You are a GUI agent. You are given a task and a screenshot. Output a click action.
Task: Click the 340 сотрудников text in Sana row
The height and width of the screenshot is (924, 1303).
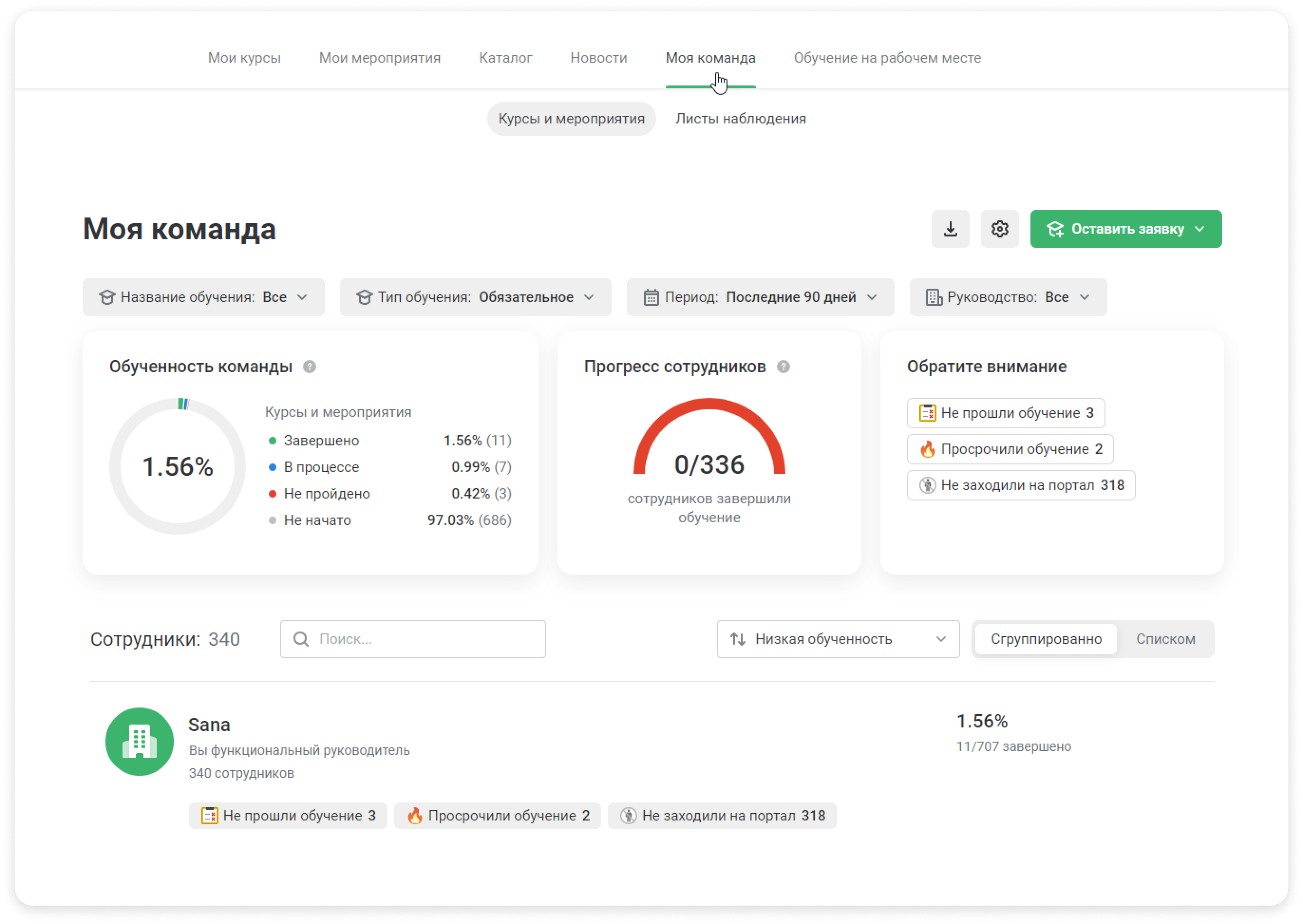[x=241, y=773]
